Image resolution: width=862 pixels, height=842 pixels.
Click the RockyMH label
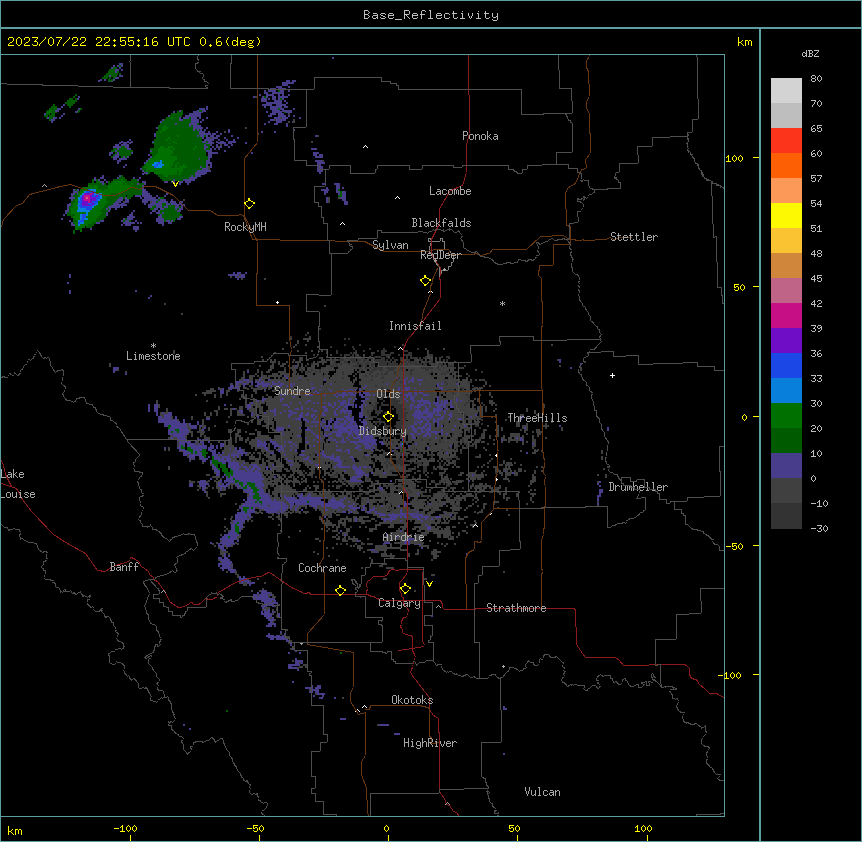click(x=245, y=227)
